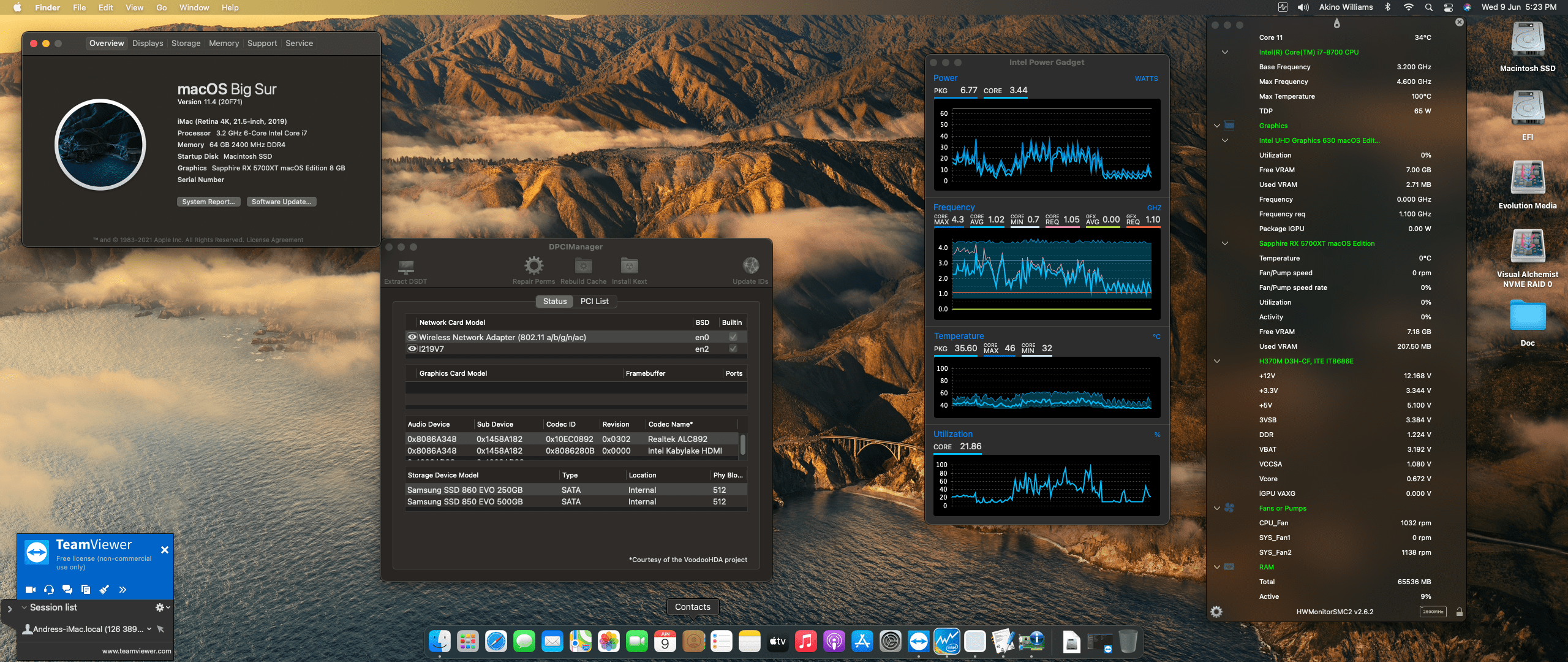Open Safari from the Dock

pos(496,642)
